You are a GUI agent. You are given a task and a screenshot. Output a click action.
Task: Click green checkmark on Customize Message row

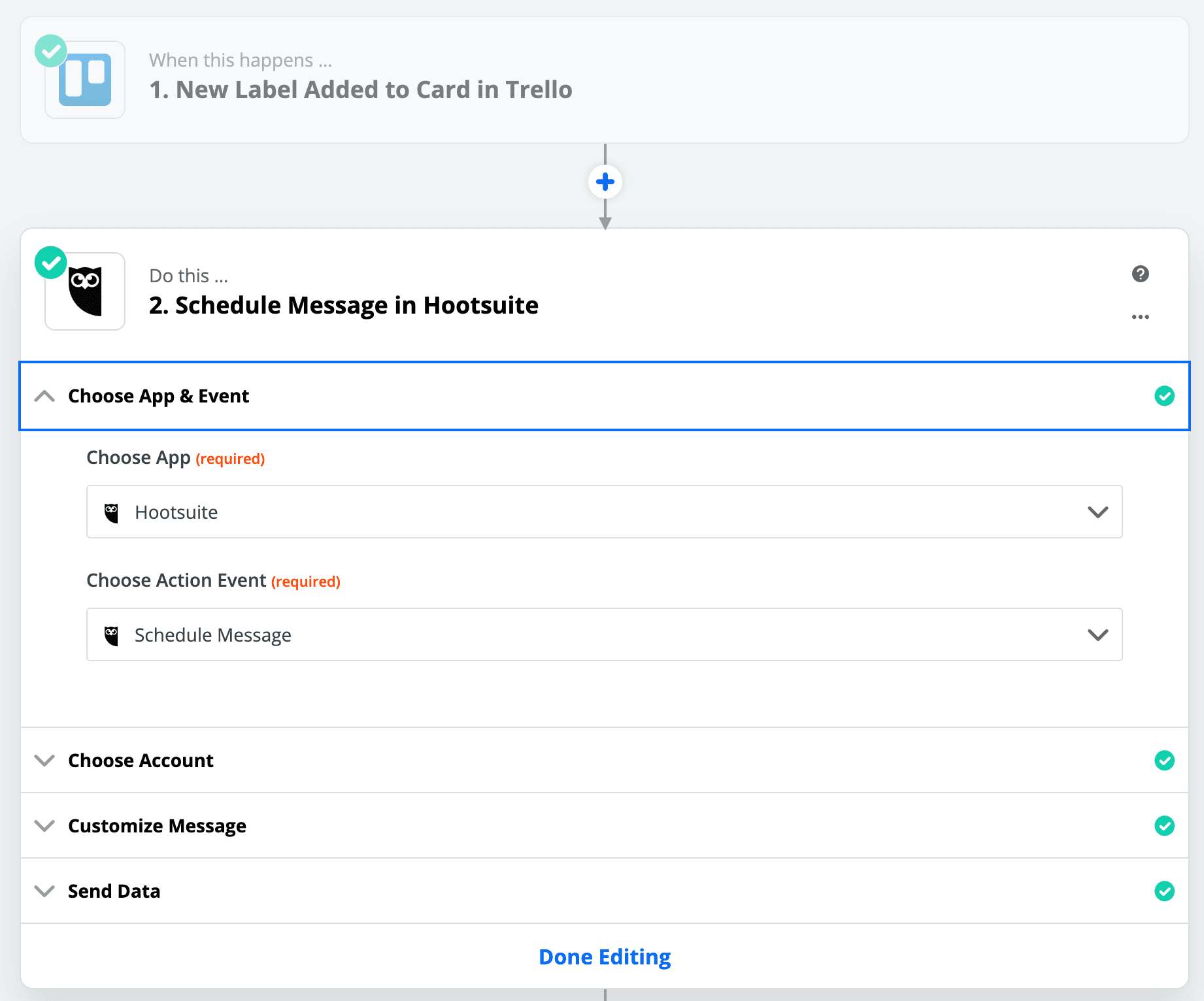[1164, 826]
